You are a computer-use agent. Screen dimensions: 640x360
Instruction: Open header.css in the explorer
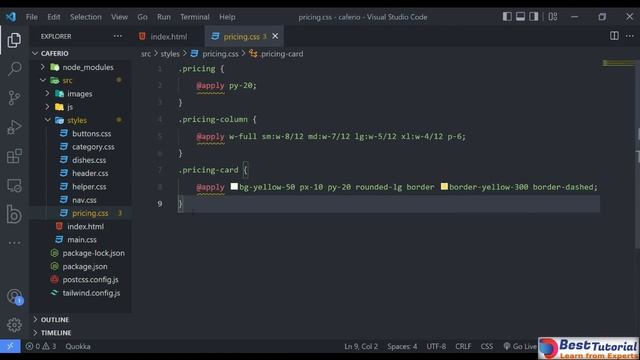(90, 173)
